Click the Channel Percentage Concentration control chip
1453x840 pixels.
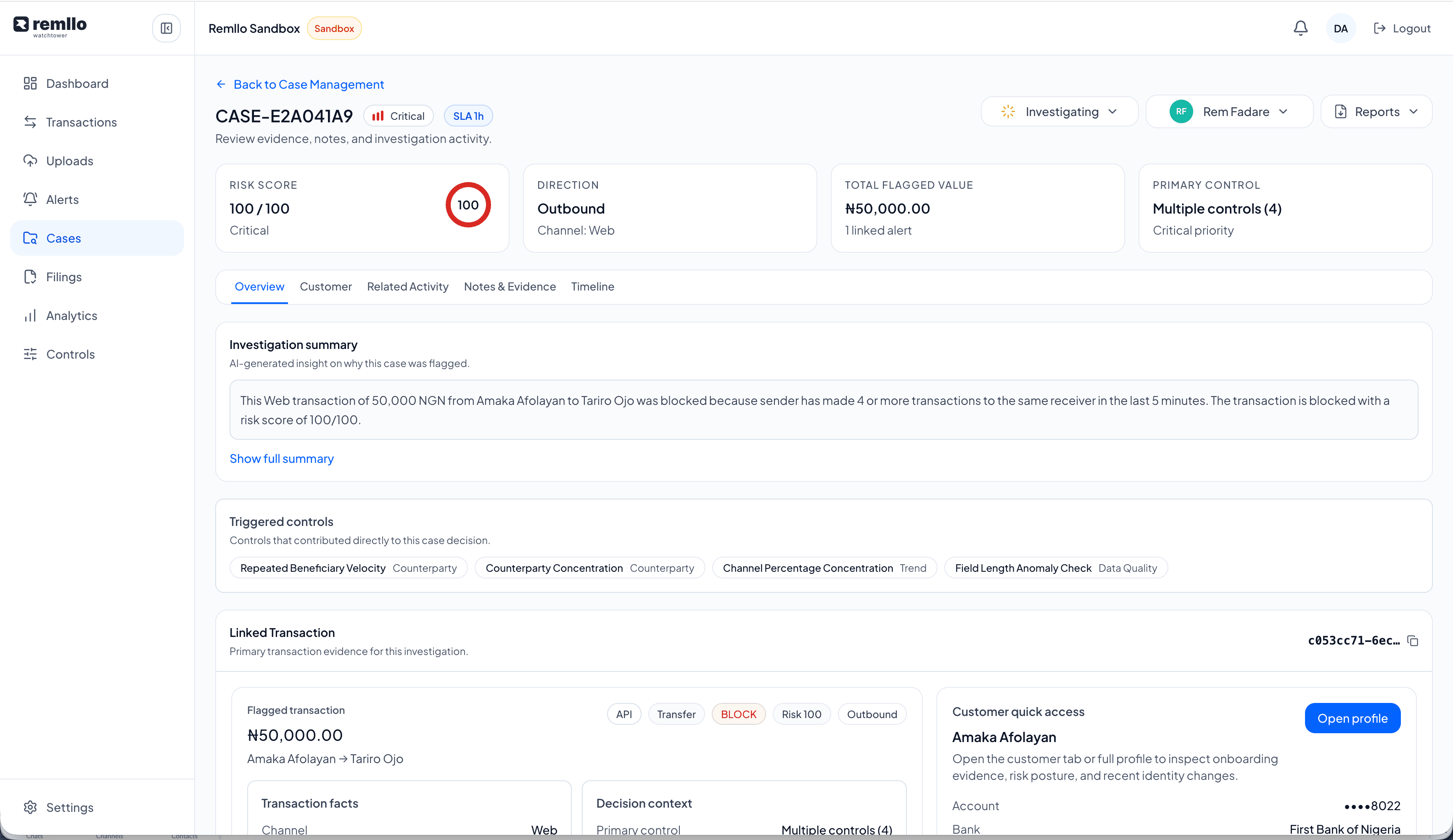coord(824,568)
